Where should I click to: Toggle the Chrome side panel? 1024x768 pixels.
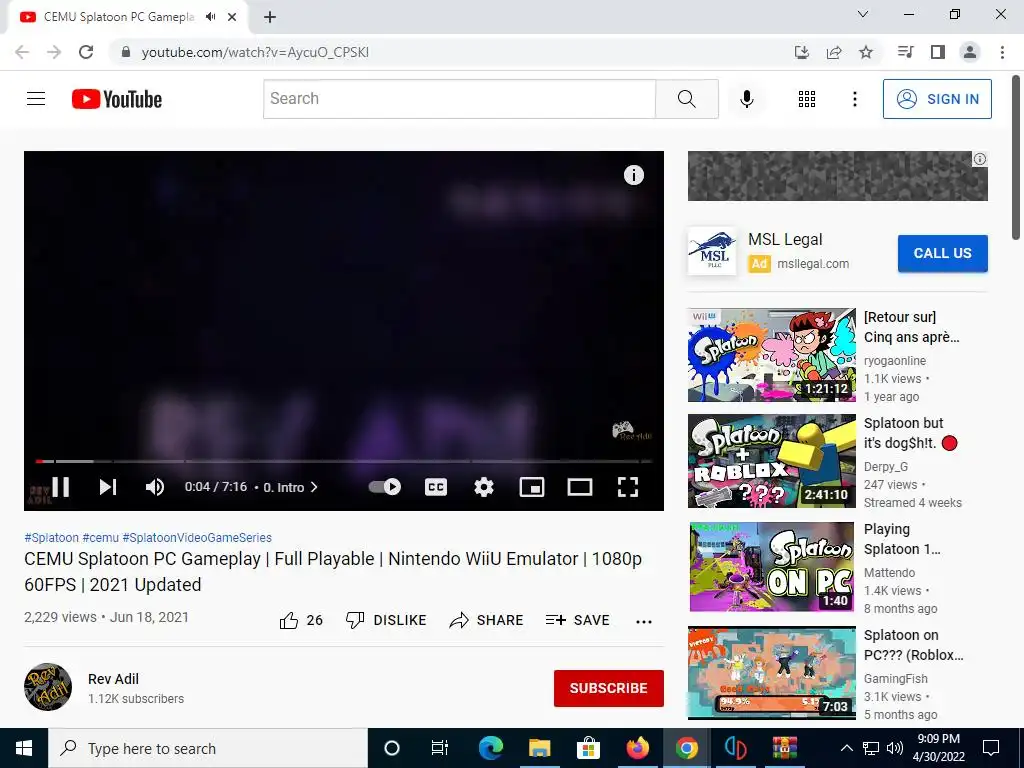938,52
